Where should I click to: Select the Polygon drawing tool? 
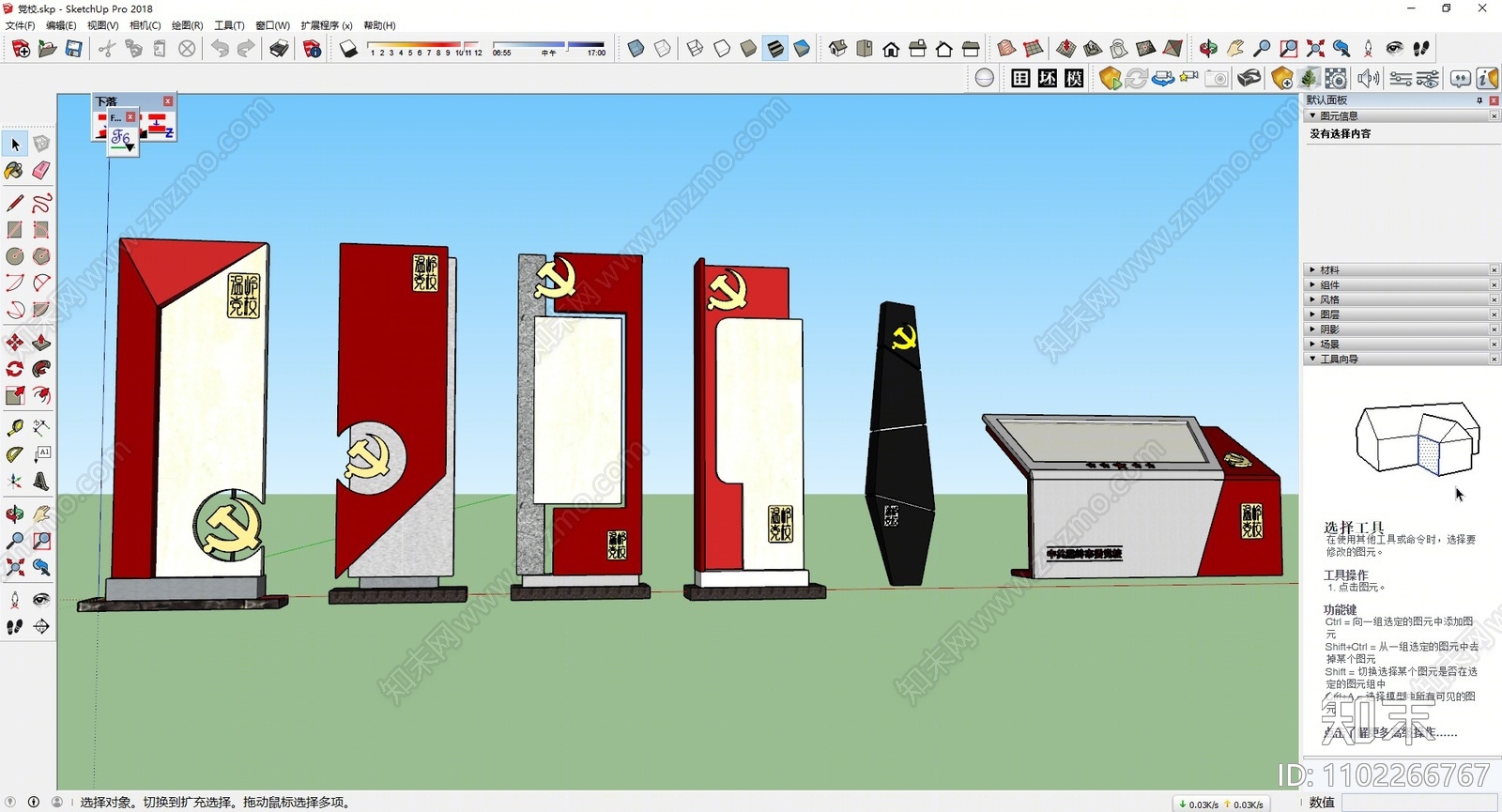pyautogui.click(x=41, y=256)
